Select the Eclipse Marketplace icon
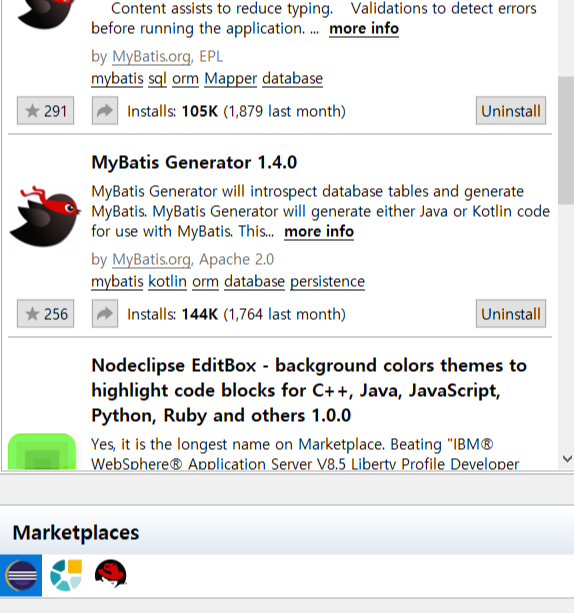The width and height of the screenshot is (574, 613). tap(21, 575)
